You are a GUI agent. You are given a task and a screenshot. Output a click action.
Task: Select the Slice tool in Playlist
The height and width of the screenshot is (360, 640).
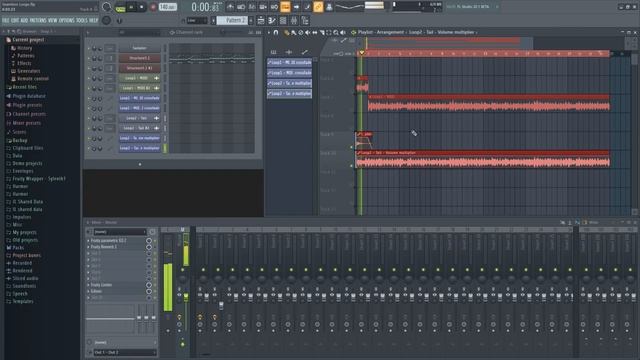tap(322, 32)
